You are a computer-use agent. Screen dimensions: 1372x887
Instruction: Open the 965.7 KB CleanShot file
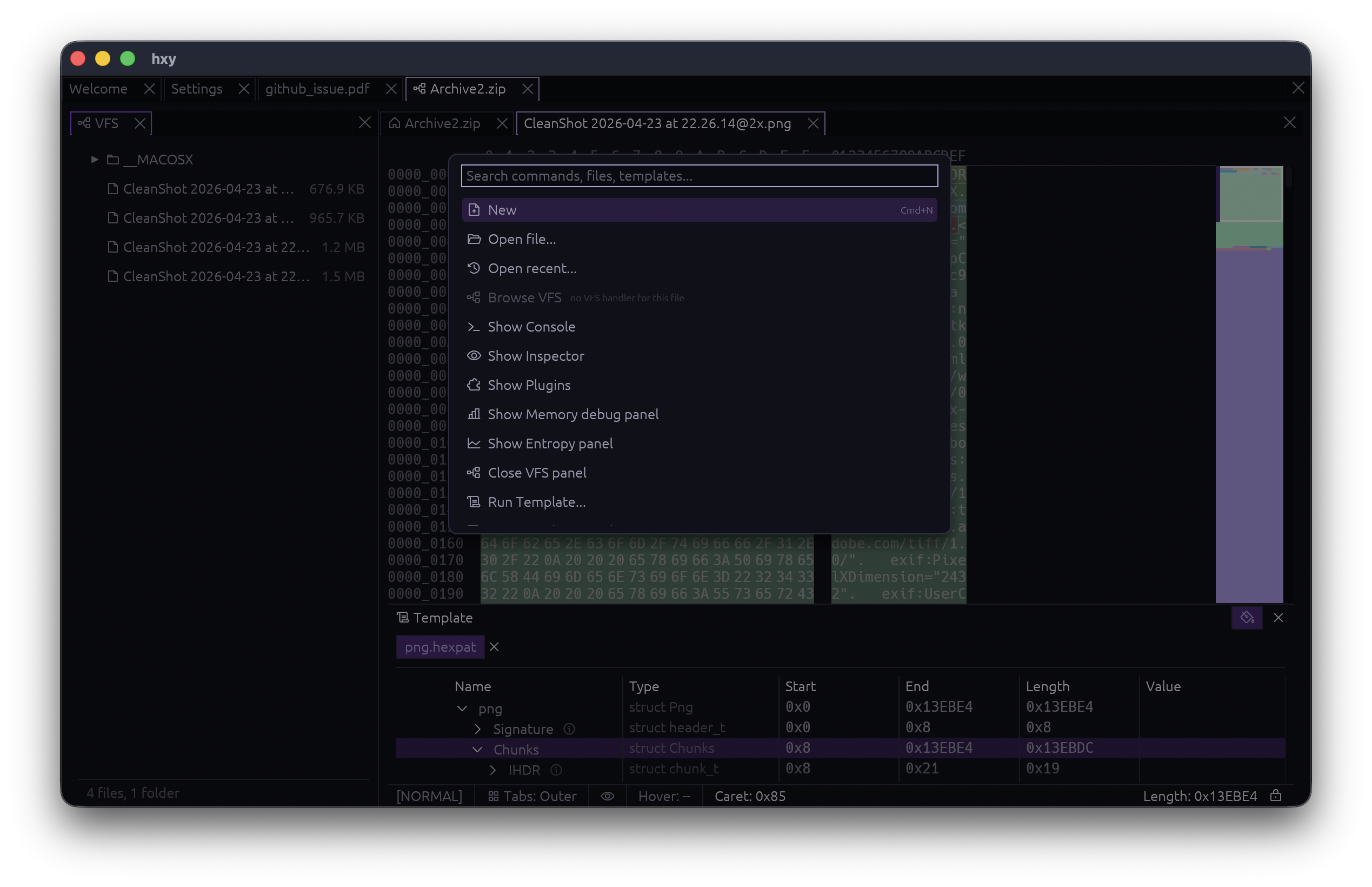pos(236,218)
